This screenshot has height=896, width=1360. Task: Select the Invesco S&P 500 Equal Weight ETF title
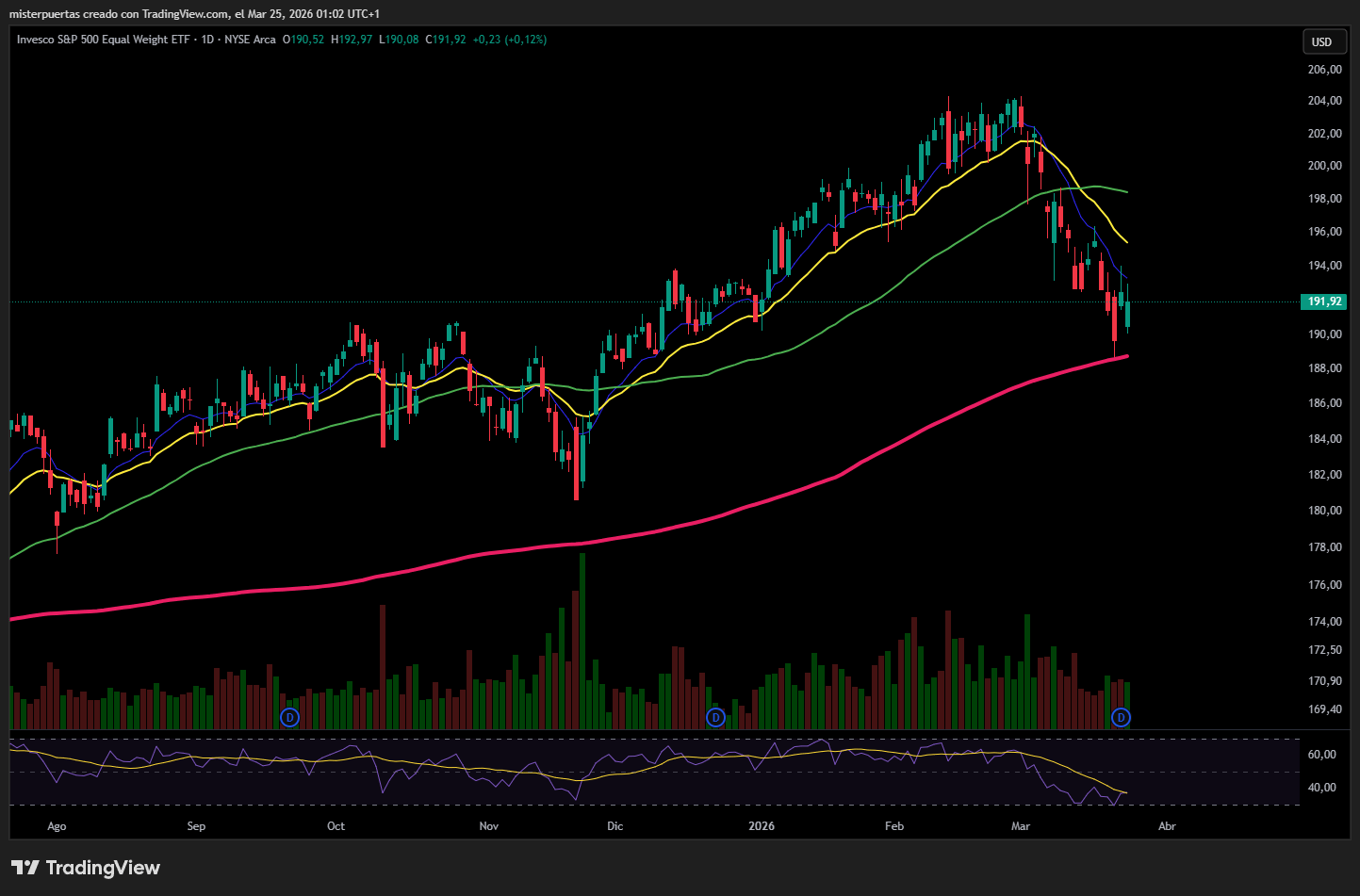(103, 40)
